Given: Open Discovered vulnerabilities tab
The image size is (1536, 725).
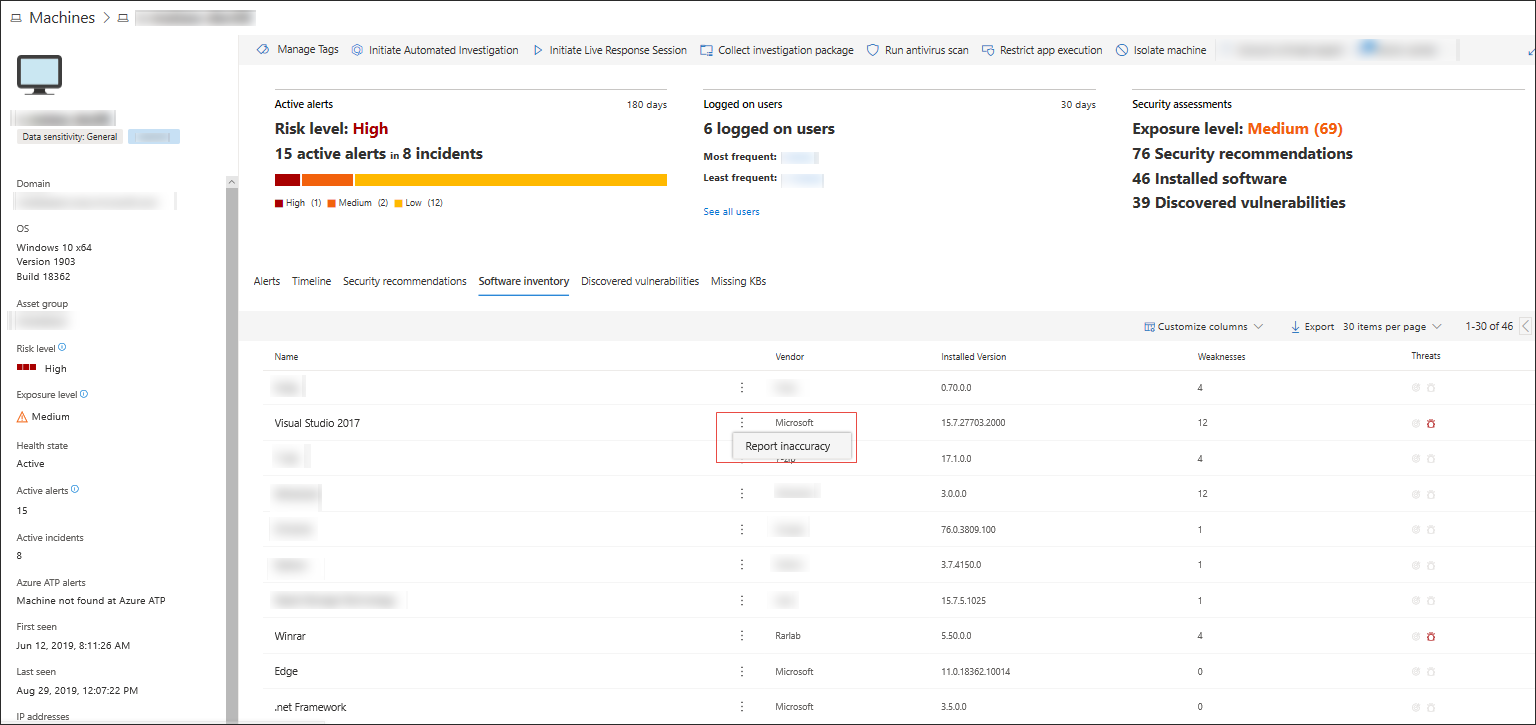Looking at the screenshot, I should pos(640,282).
